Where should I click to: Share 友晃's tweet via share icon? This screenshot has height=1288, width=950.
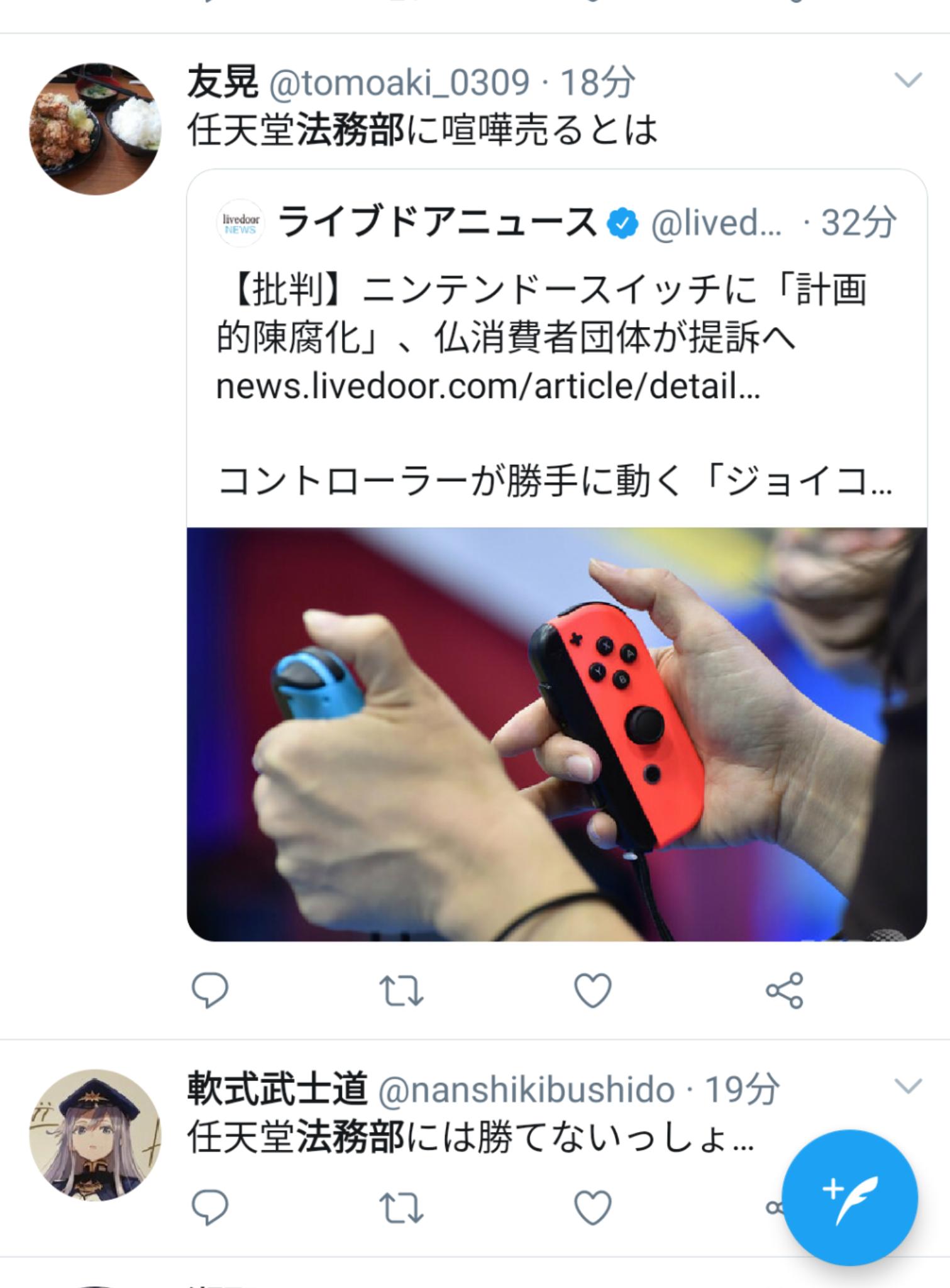785,991
